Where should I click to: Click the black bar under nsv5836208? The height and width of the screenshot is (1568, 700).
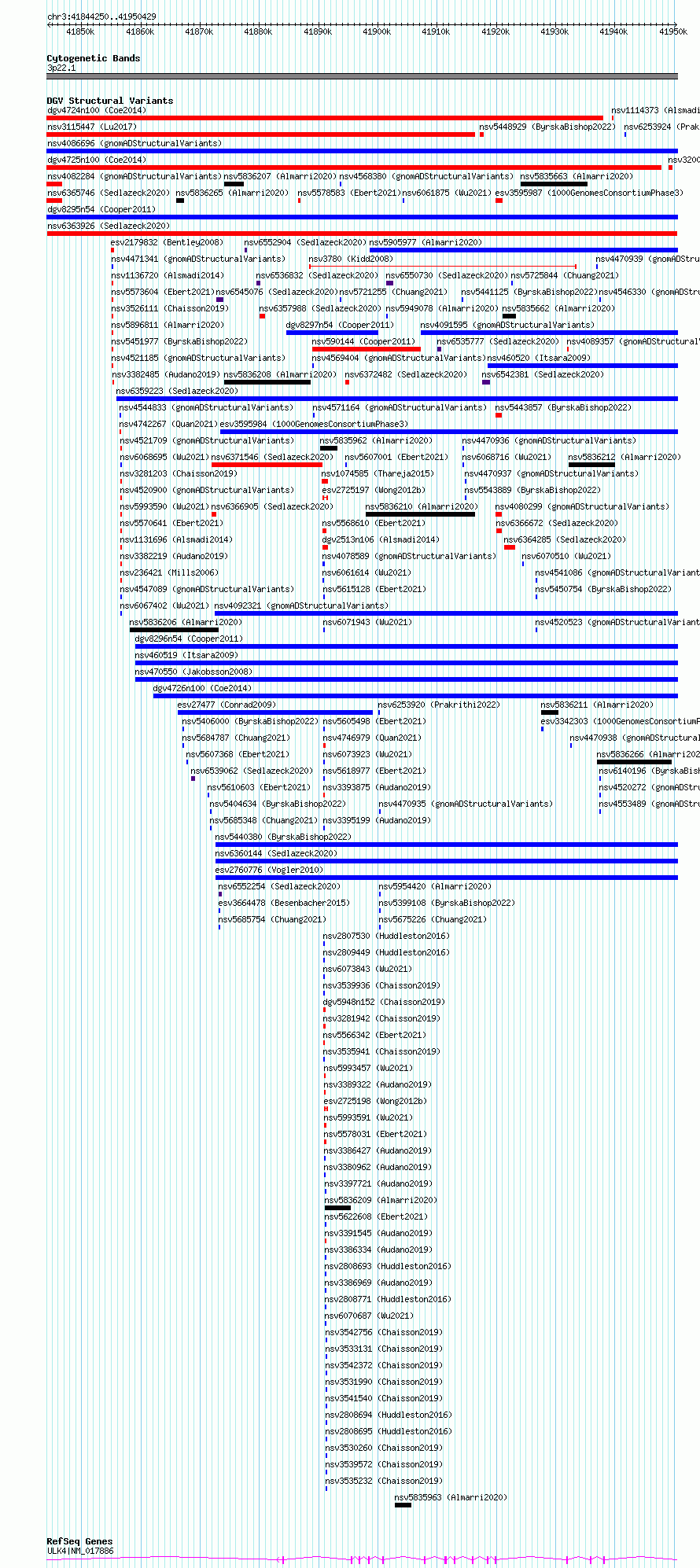coord(267,382)
